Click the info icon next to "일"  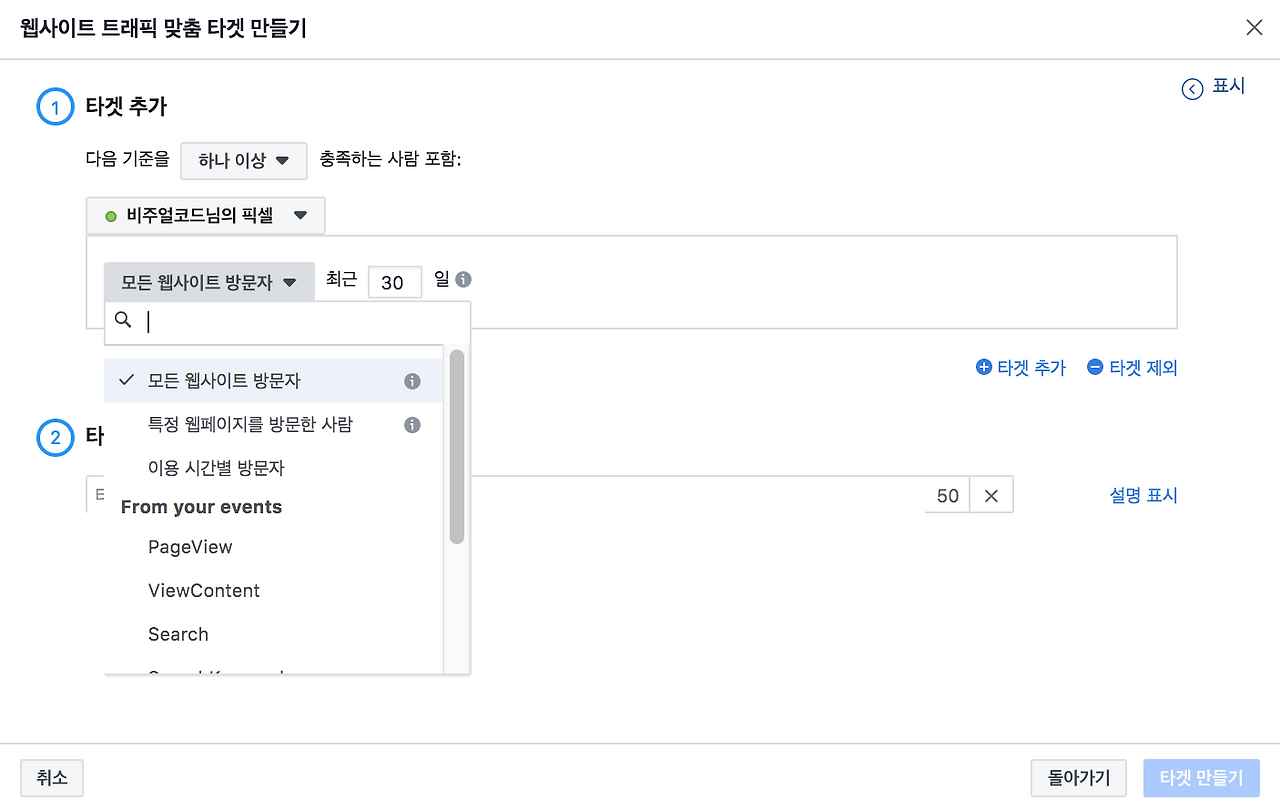(461, 279)
